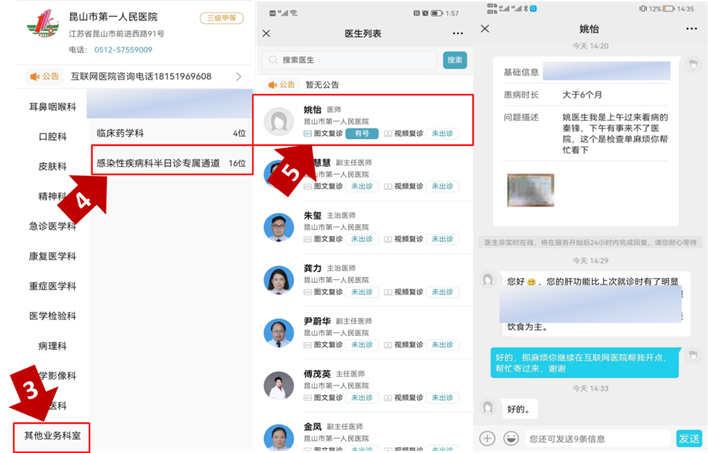Tap the 患病时长 大于6个月 row

[x=586, y=95]
